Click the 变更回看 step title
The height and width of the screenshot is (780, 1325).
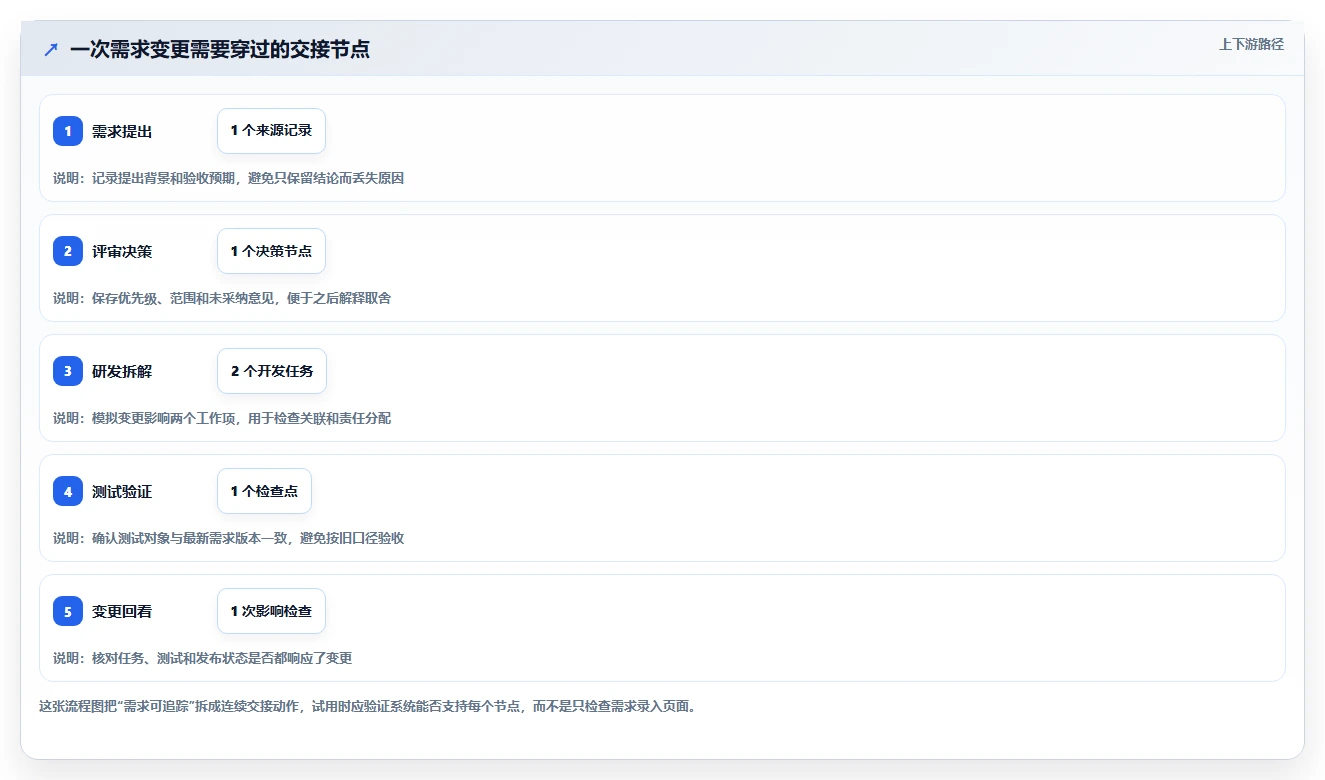pos(122,611)
